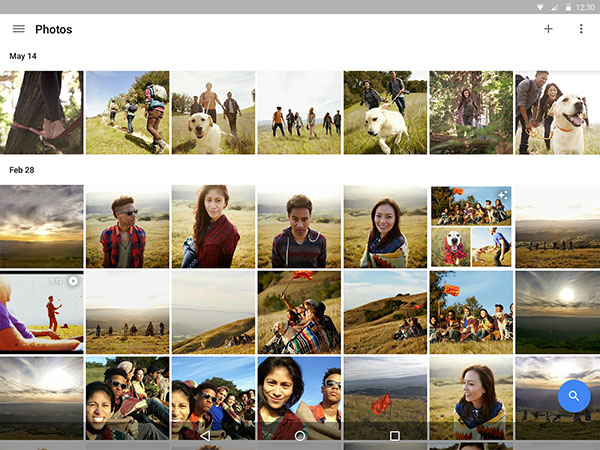Tap the blue search floating button
The image size is (600, 450).
click(x=573, y=397)
